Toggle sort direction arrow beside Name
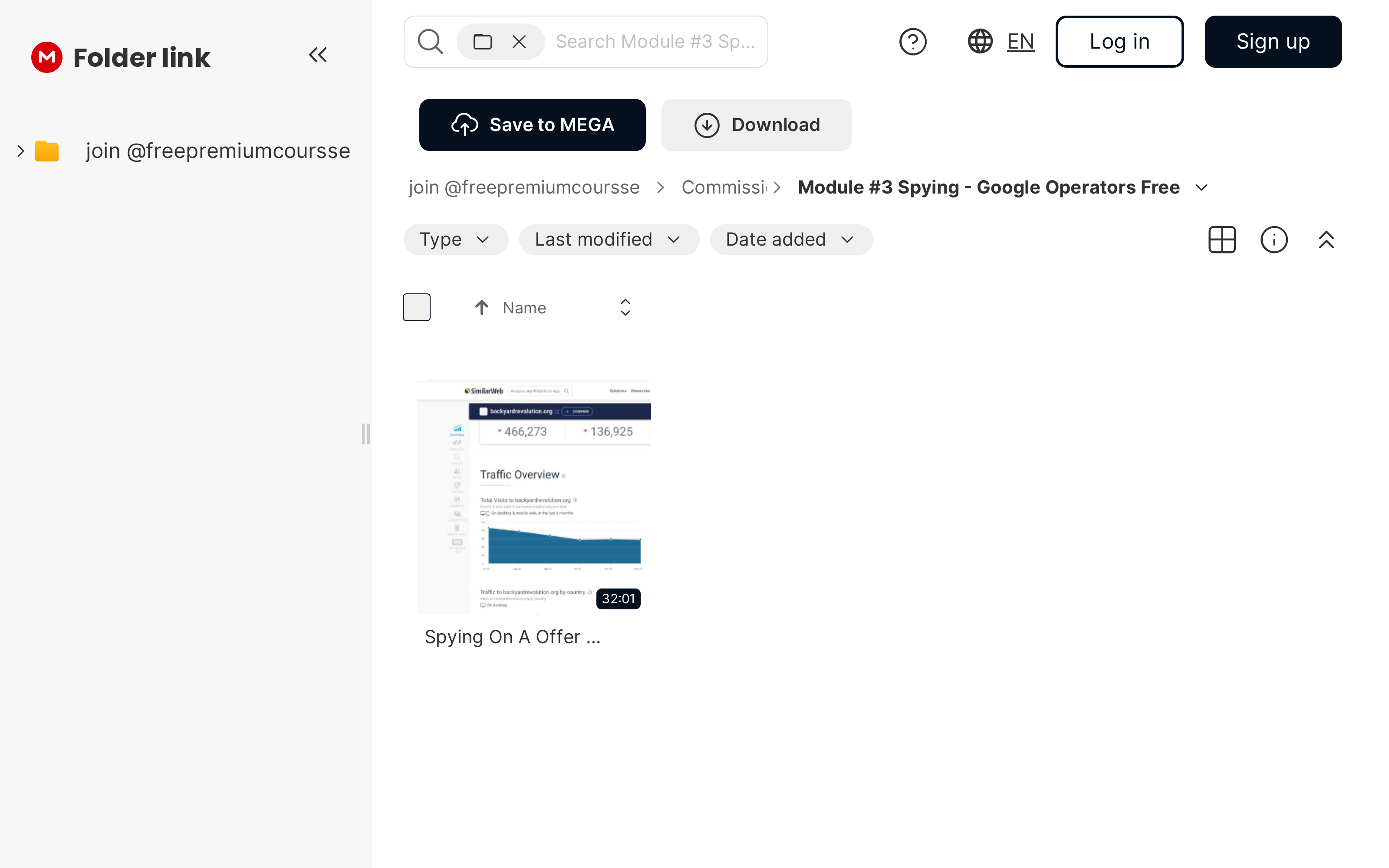 coord(481,308)
